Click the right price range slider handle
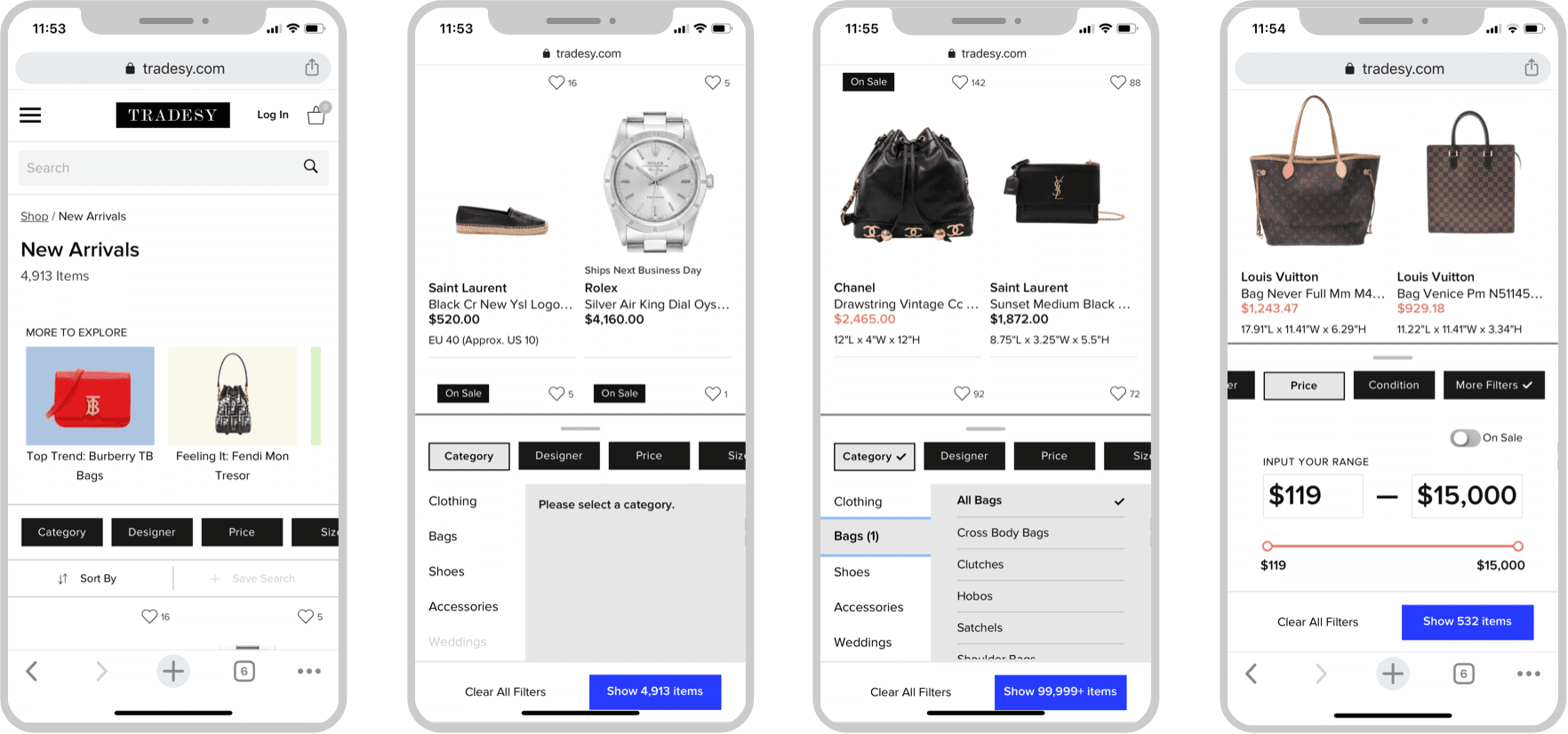Viewport: 1568px width, 734px height. tap(1518, 546)
